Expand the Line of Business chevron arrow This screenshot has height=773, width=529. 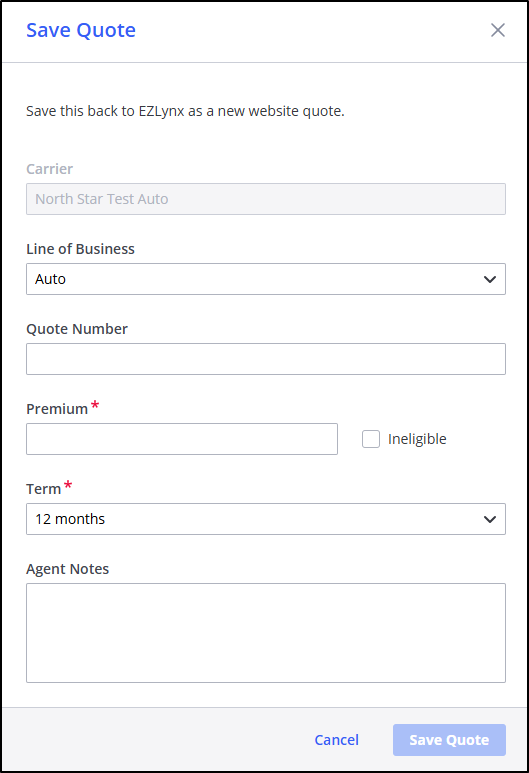[x=490, y=280]
